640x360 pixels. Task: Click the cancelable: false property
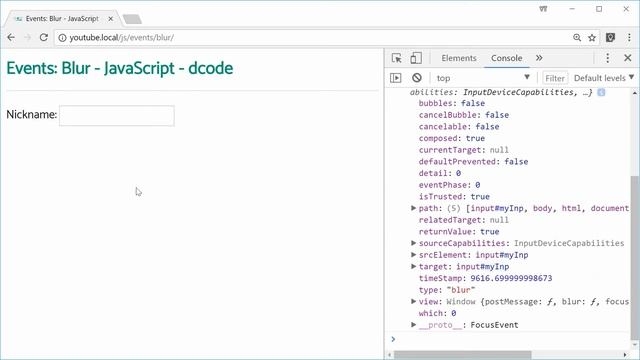click(x=459, y=127)
